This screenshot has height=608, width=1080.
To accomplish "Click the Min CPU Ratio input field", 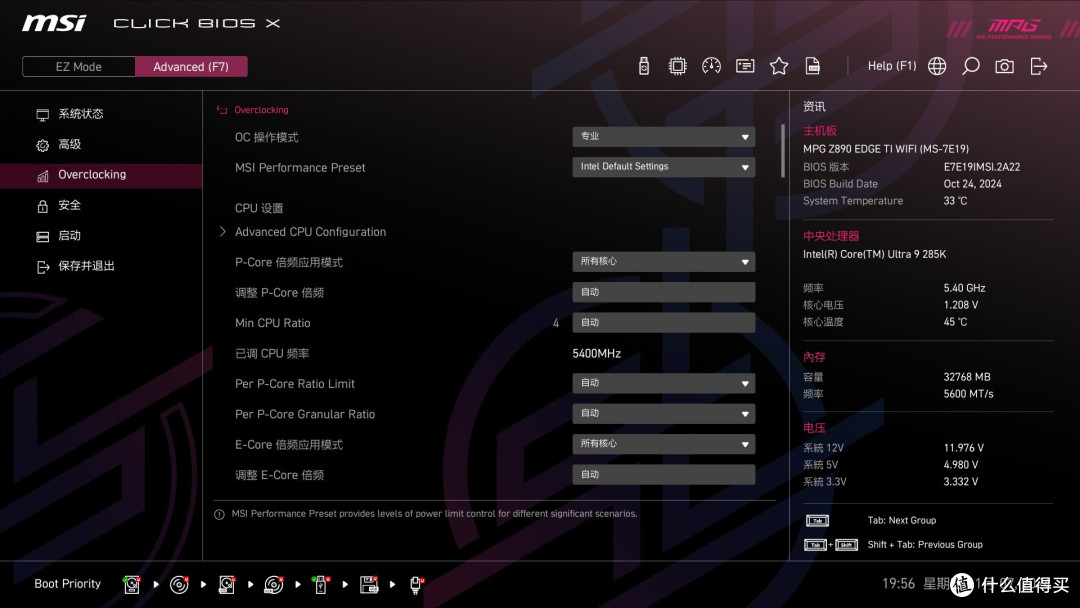I will 663,322.
